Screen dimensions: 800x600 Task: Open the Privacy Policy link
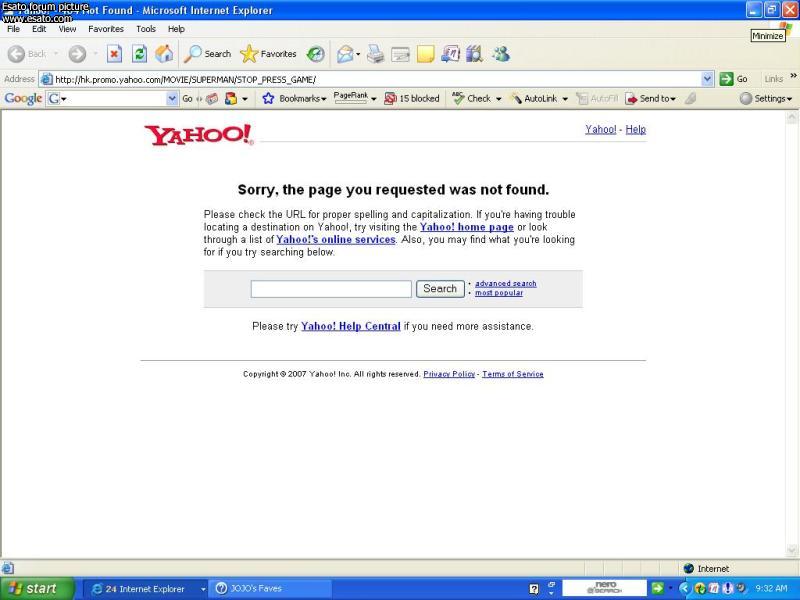449,374
